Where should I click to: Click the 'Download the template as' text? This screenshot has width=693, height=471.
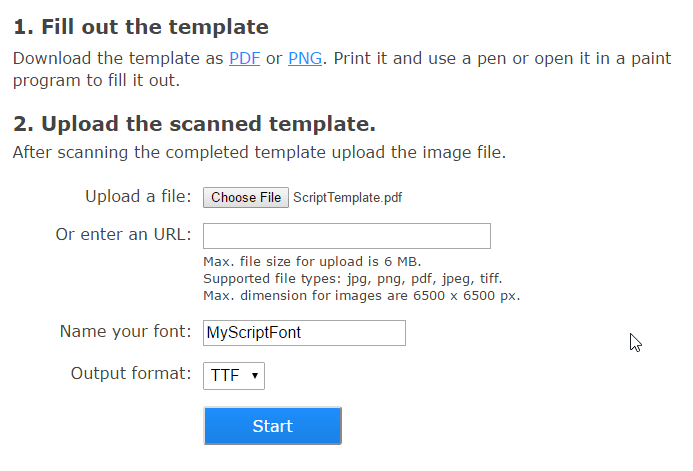pos(118,58)
